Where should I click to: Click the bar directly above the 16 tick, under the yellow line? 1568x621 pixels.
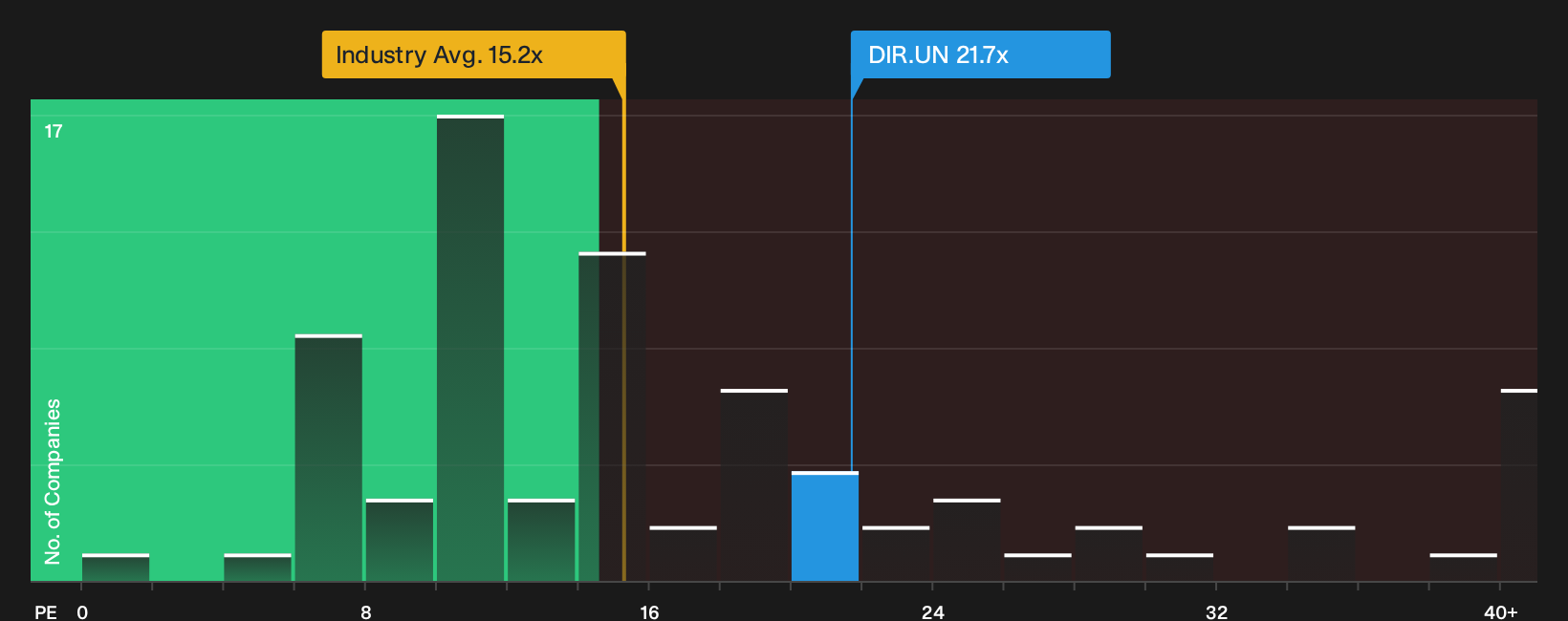click(x=613, y=417)
